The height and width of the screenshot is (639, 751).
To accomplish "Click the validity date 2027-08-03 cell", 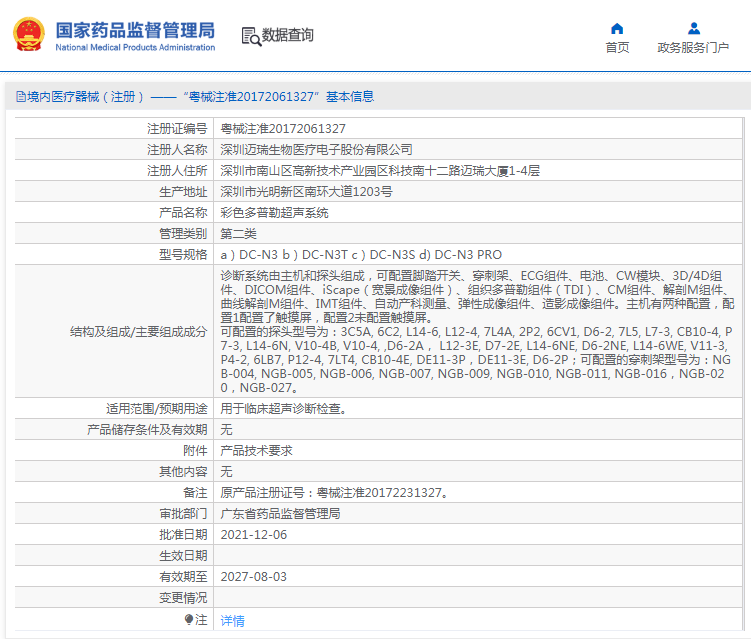I will 253,577.
